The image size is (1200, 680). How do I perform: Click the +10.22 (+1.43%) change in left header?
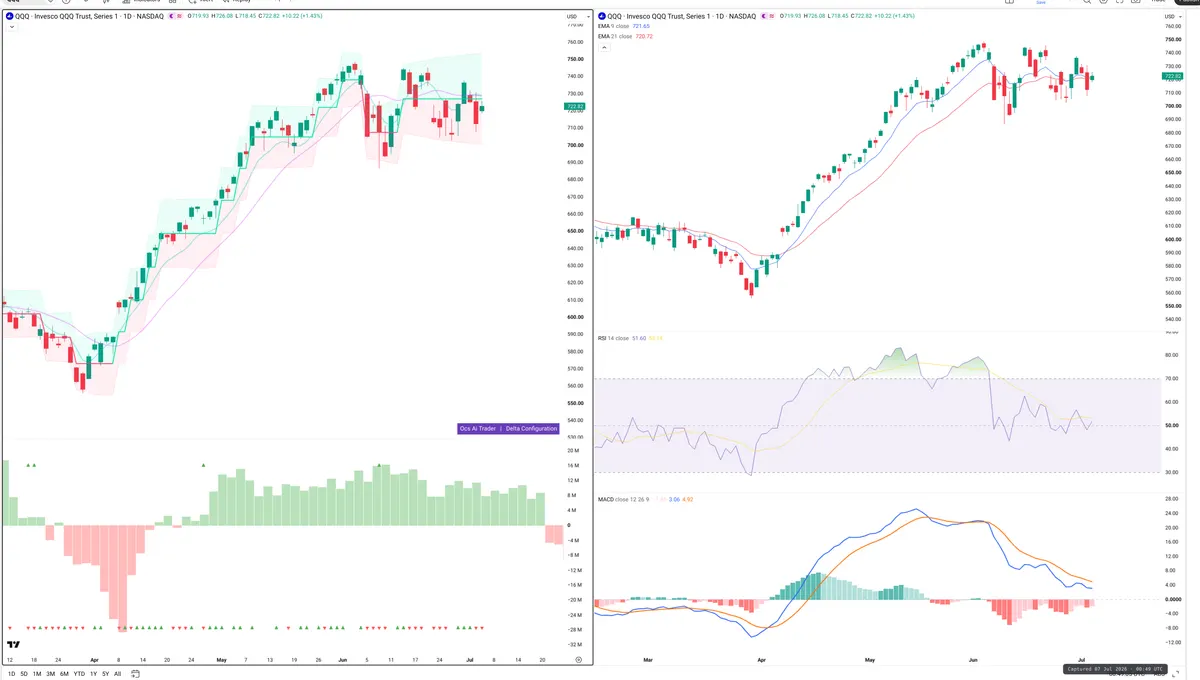tap(304, 16)
